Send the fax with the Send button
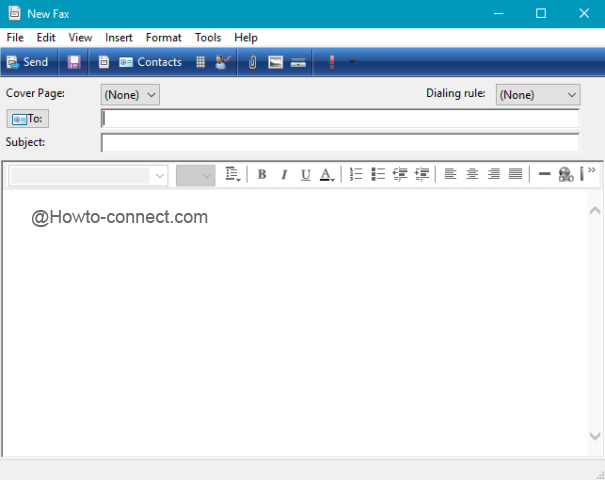The height and width of the screenshot is (480, 605). (x=27, y=62)
